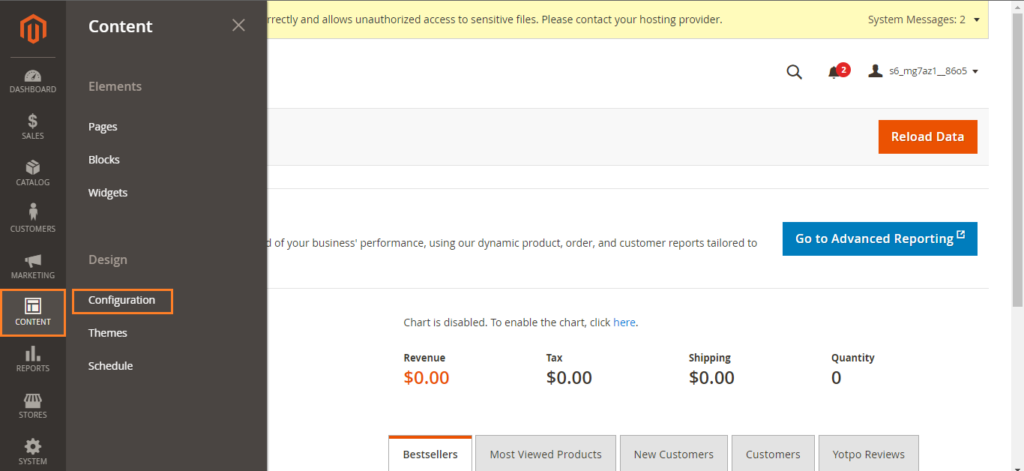Viewport: 1024px width, 471px height.
Task: Select Configuration under Design
Action: coord(122,300)
